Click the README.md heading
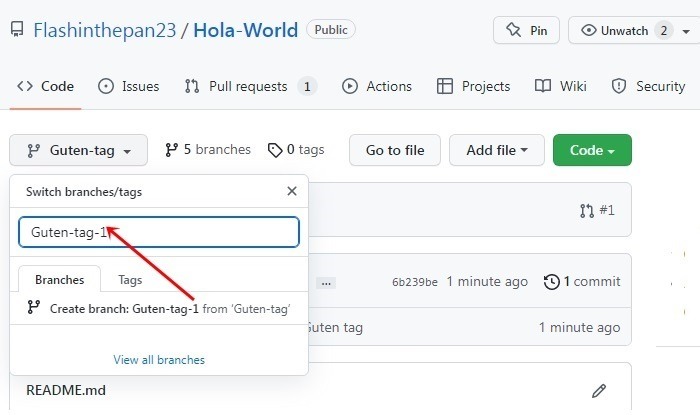 (66, 390)
